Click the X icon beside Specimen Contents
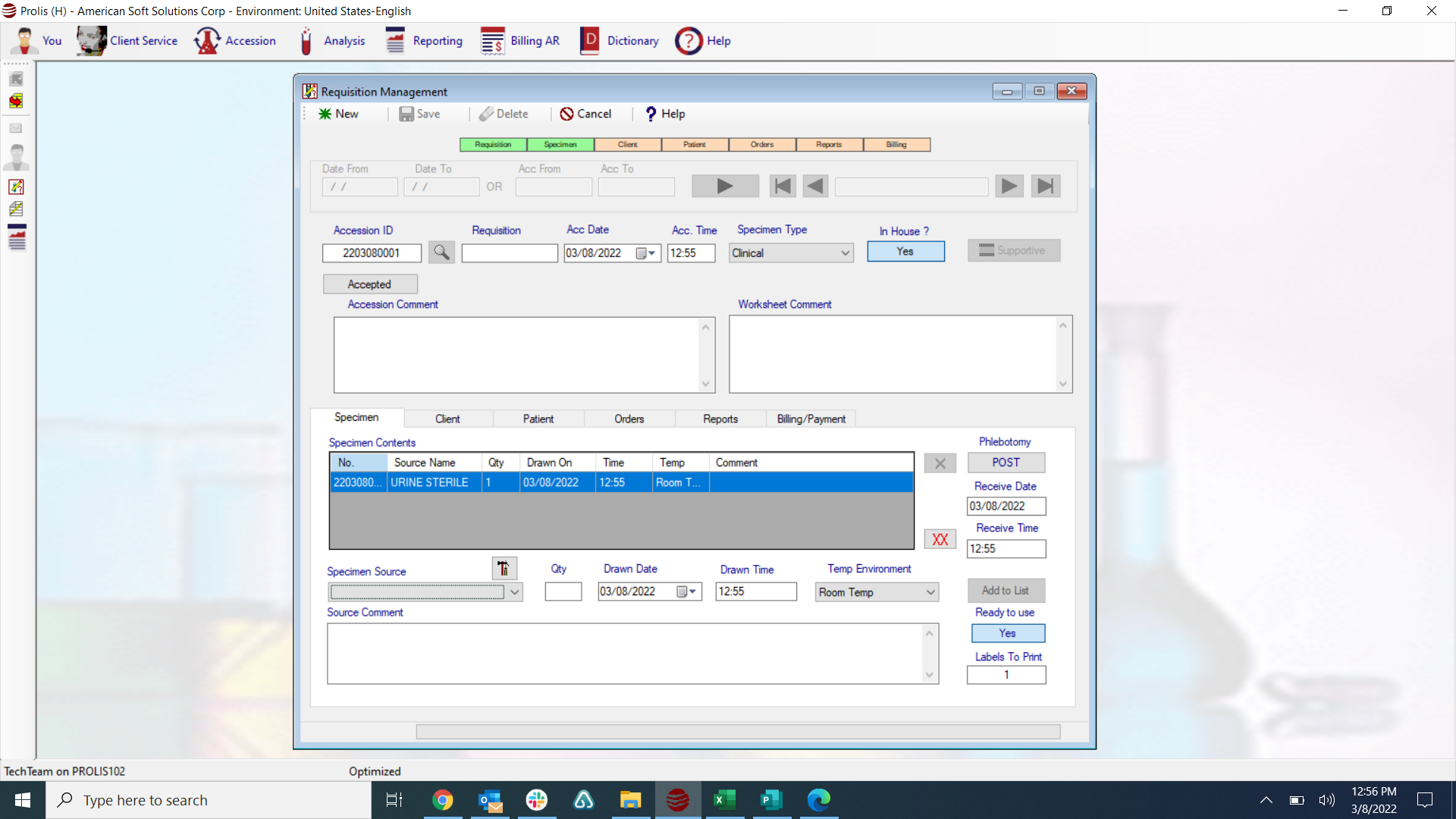This screenshot has width=1456, height=819. pyautogui.click(x=940, y=463)
